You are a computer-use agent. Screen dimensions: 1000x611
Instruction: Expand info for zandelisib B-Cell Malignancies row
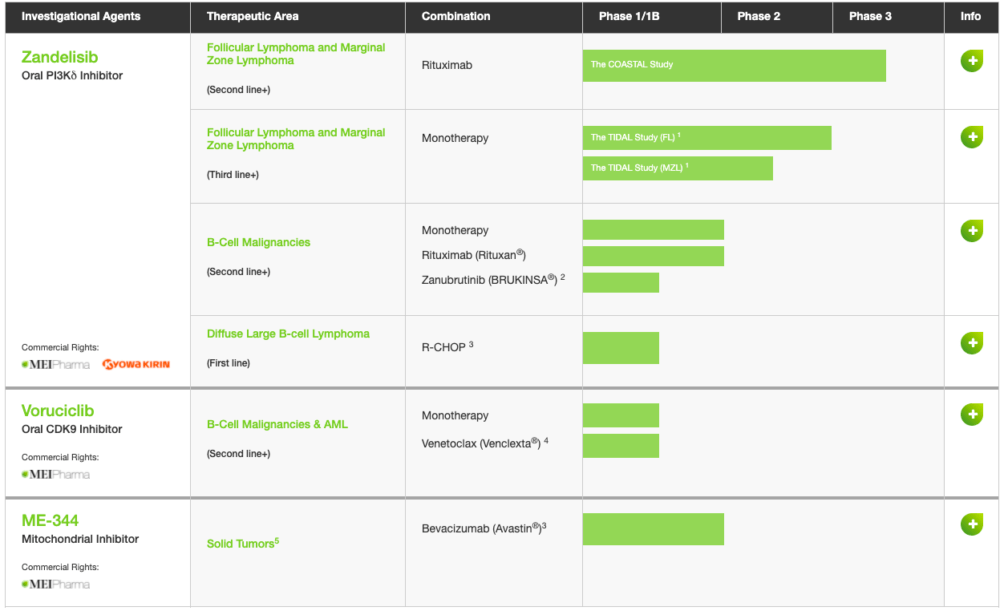click(971, 231)
